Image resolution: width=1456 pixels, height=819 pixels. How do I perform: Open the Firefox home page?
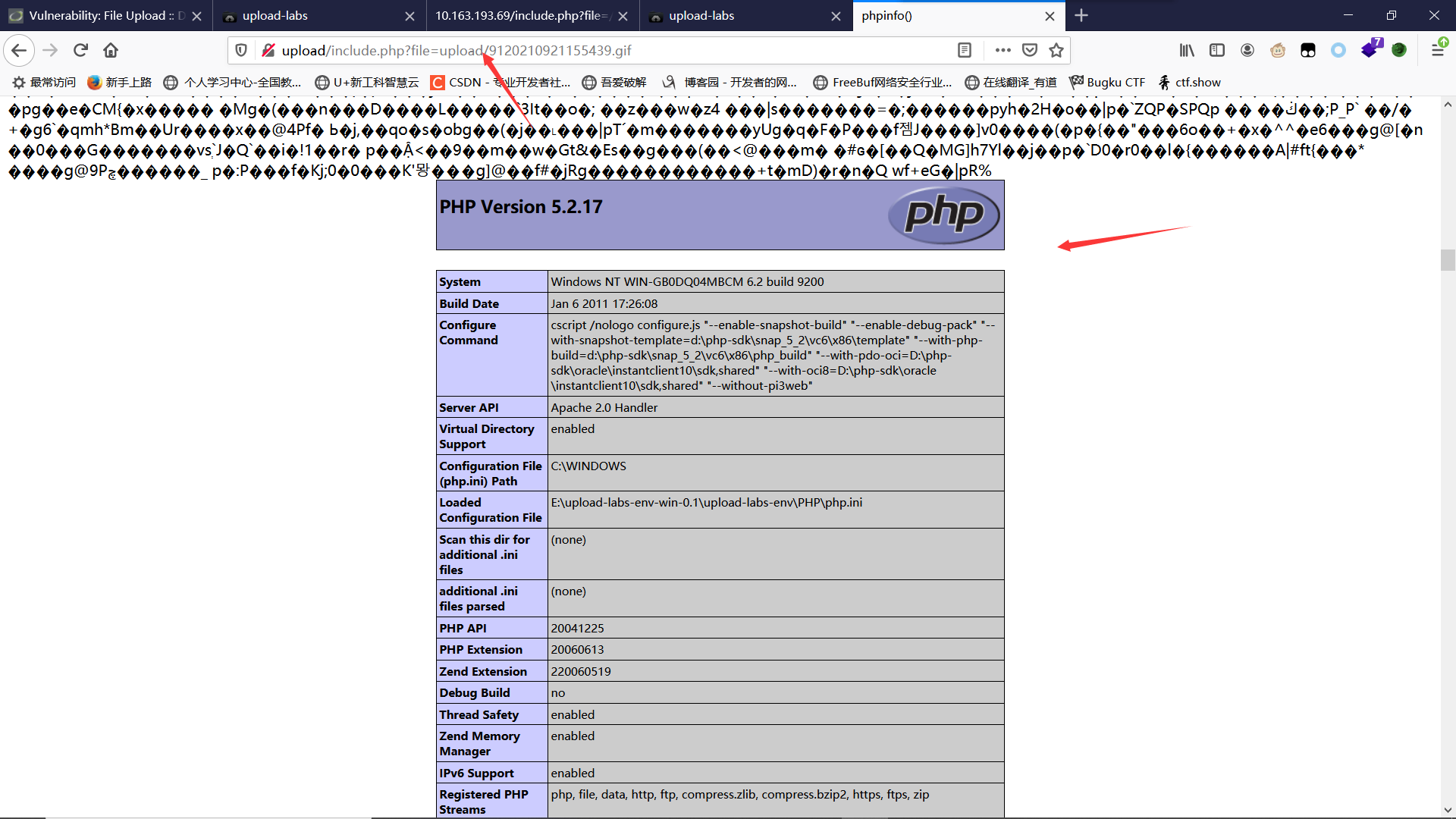click(x=111, y=50)
